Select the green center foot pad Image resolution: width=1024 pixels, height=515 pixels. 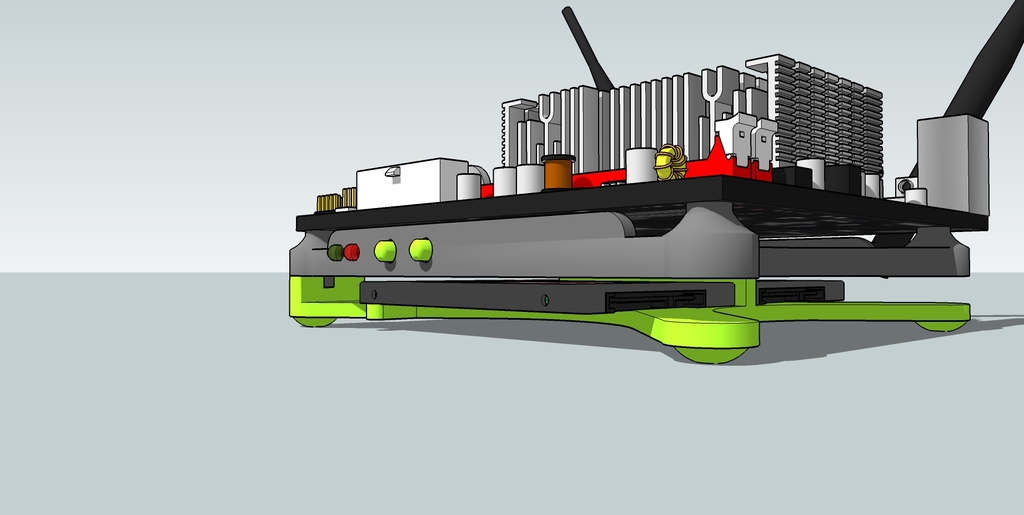tap(715, 340)
